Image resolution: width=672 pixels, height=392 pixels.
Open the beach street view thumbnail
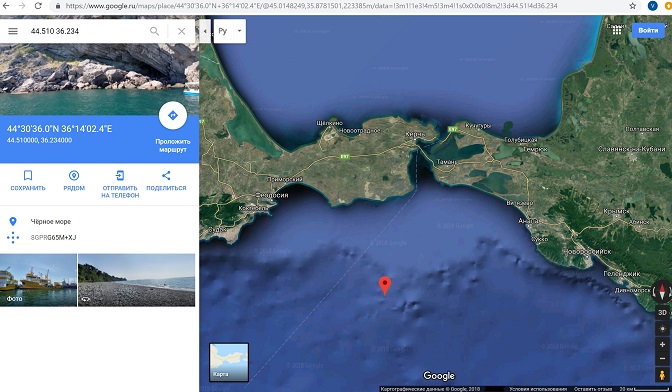click(x=136, y=280)
